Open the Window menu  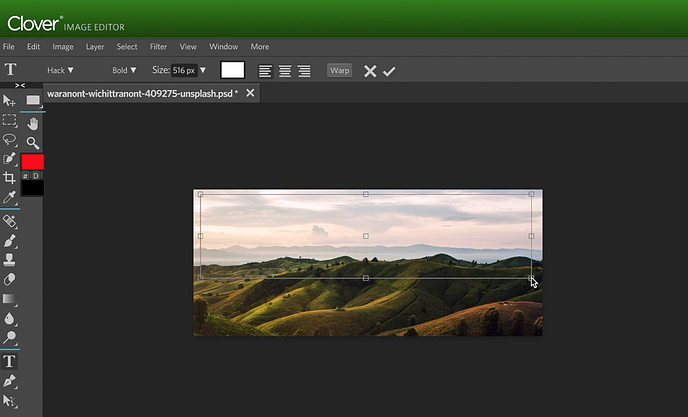[223, 47]
